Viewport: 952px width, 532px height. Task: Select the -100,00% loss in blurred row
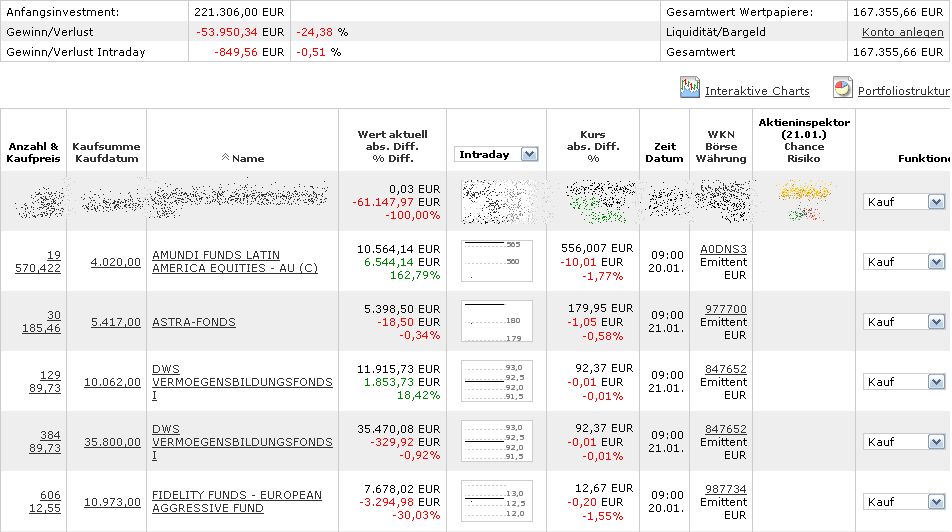(x=412, y=216)
